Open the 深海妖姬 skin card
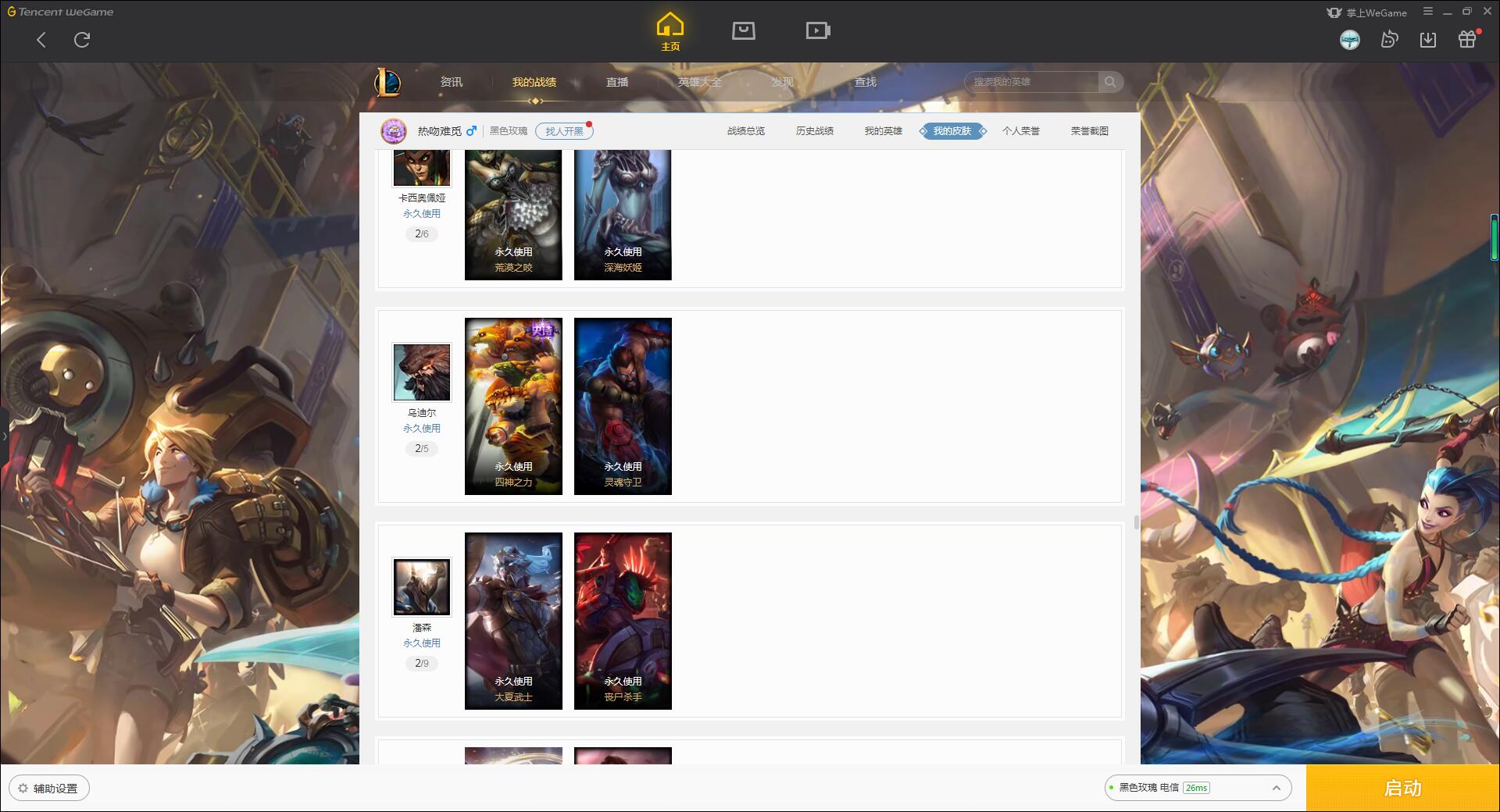 623,215
